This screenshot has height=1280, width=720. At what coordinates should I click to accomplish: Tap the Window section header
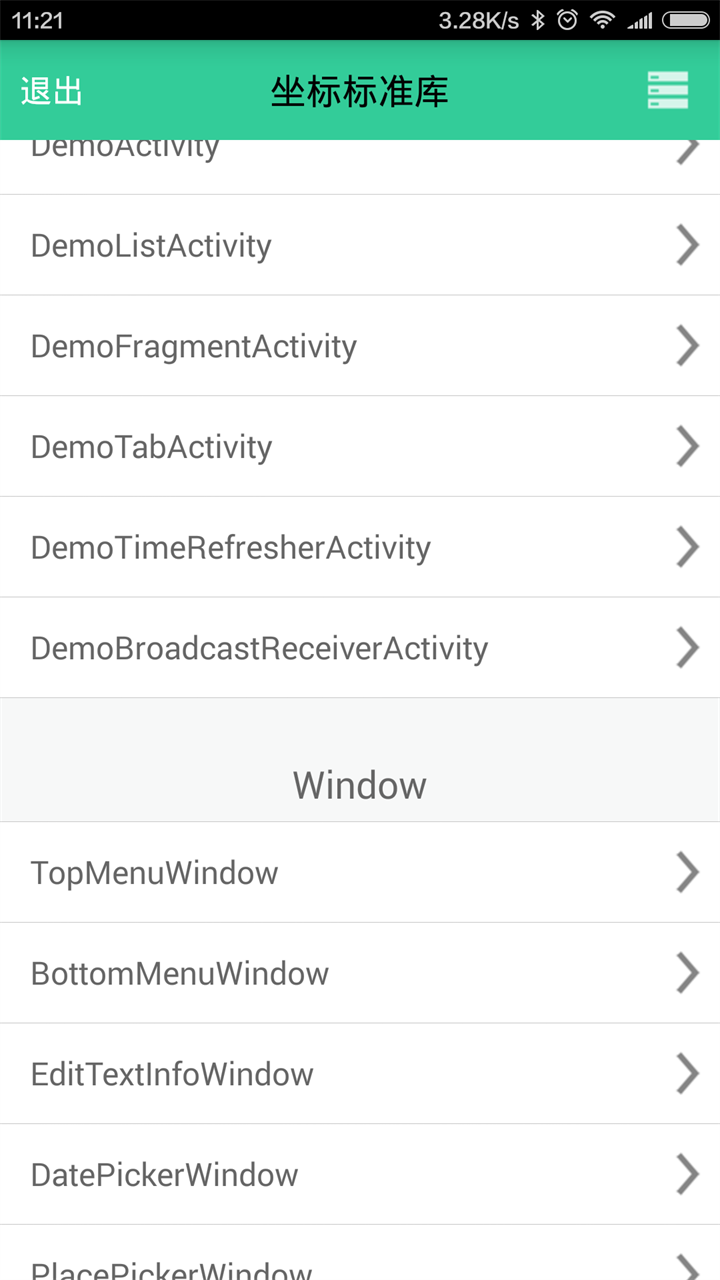point(359,785)
